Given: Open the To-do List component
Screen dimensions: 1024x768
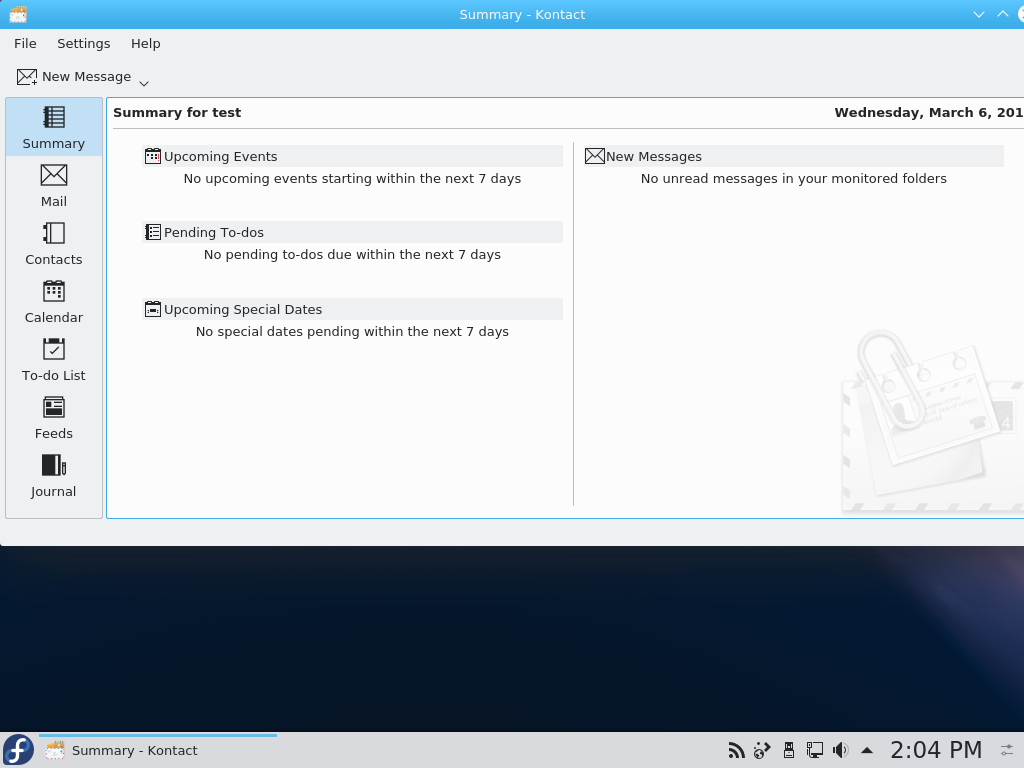Looking at the screenshot, I should pyautogui.click(x=54, y=360).
